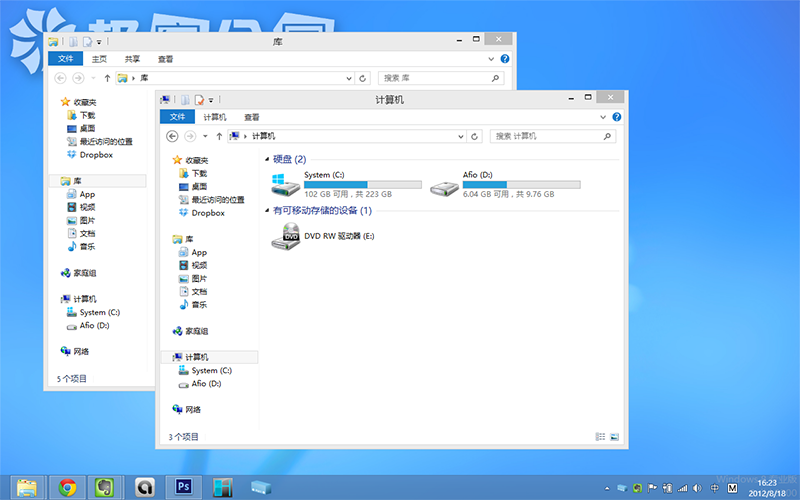Open 主页 tab in 库 window
The height and width of the screenshot is (500, 800).
[x=99, y=59]
